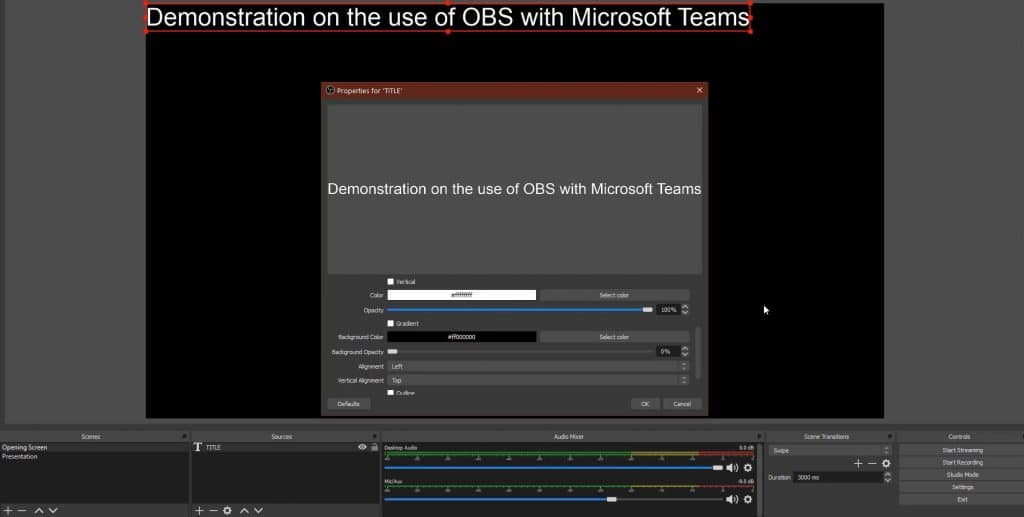Undock the Scenes panel via its header icon
This screenshot has height=517, width=1024.
click(184, 436)
